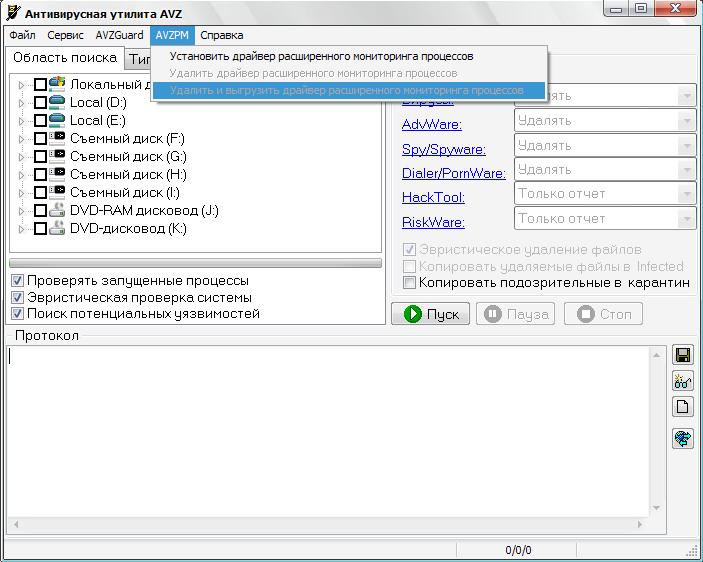
Task: Click the protocol scrollbar down arrow
Action: point(656,508)
